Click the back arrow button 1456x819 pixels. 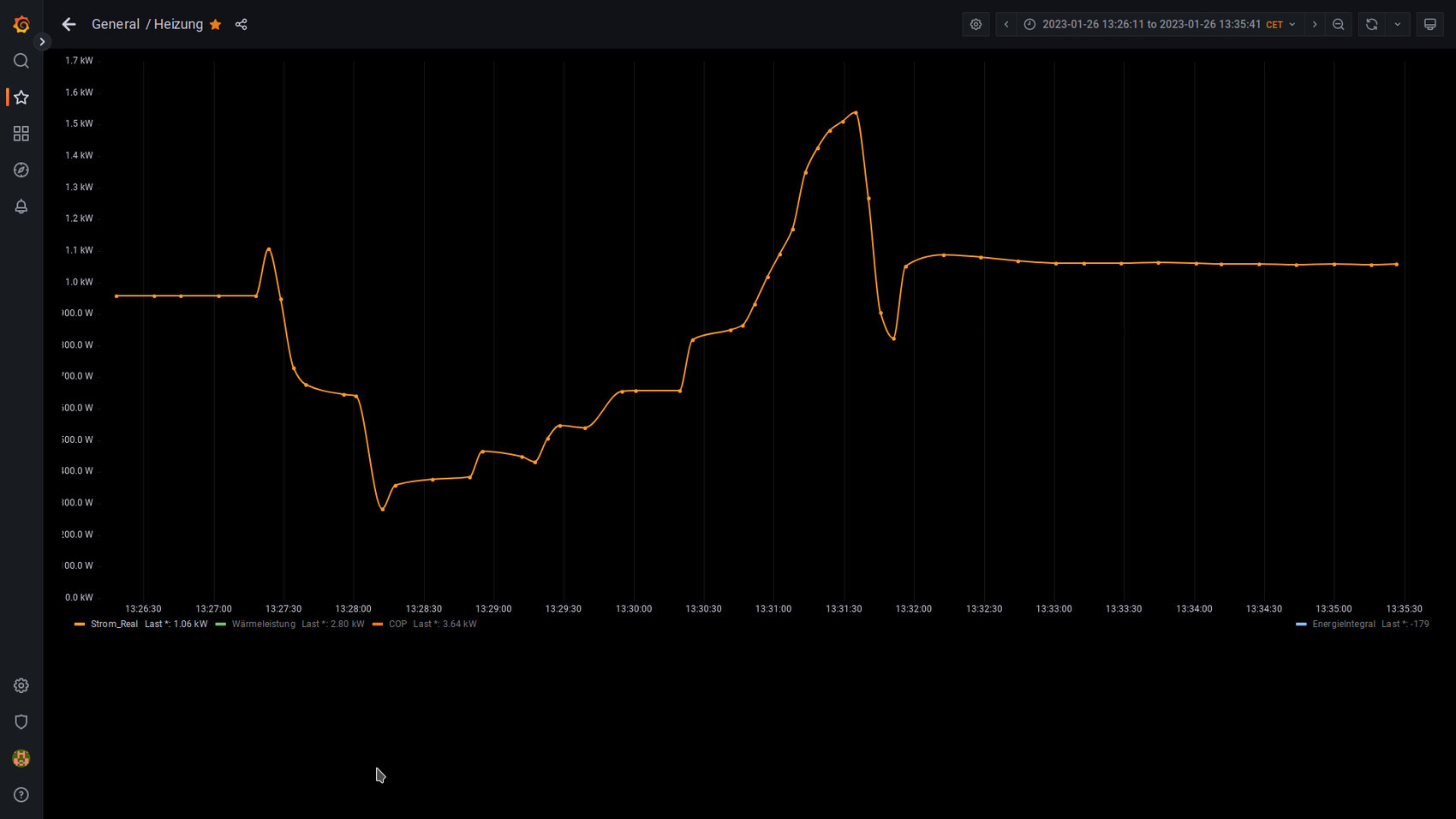(x=69, y=25)
